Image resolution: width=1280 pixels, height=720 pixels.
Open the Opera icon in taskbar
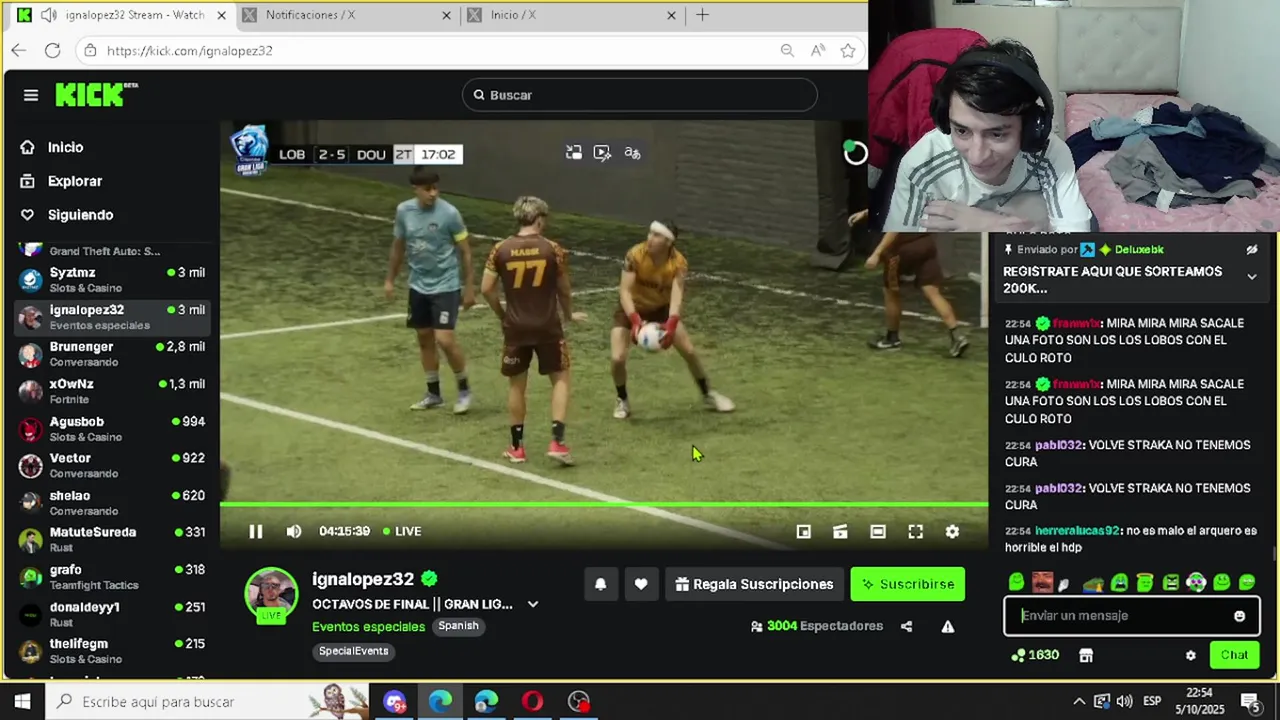pyautogui.click(x=532, y=702)
